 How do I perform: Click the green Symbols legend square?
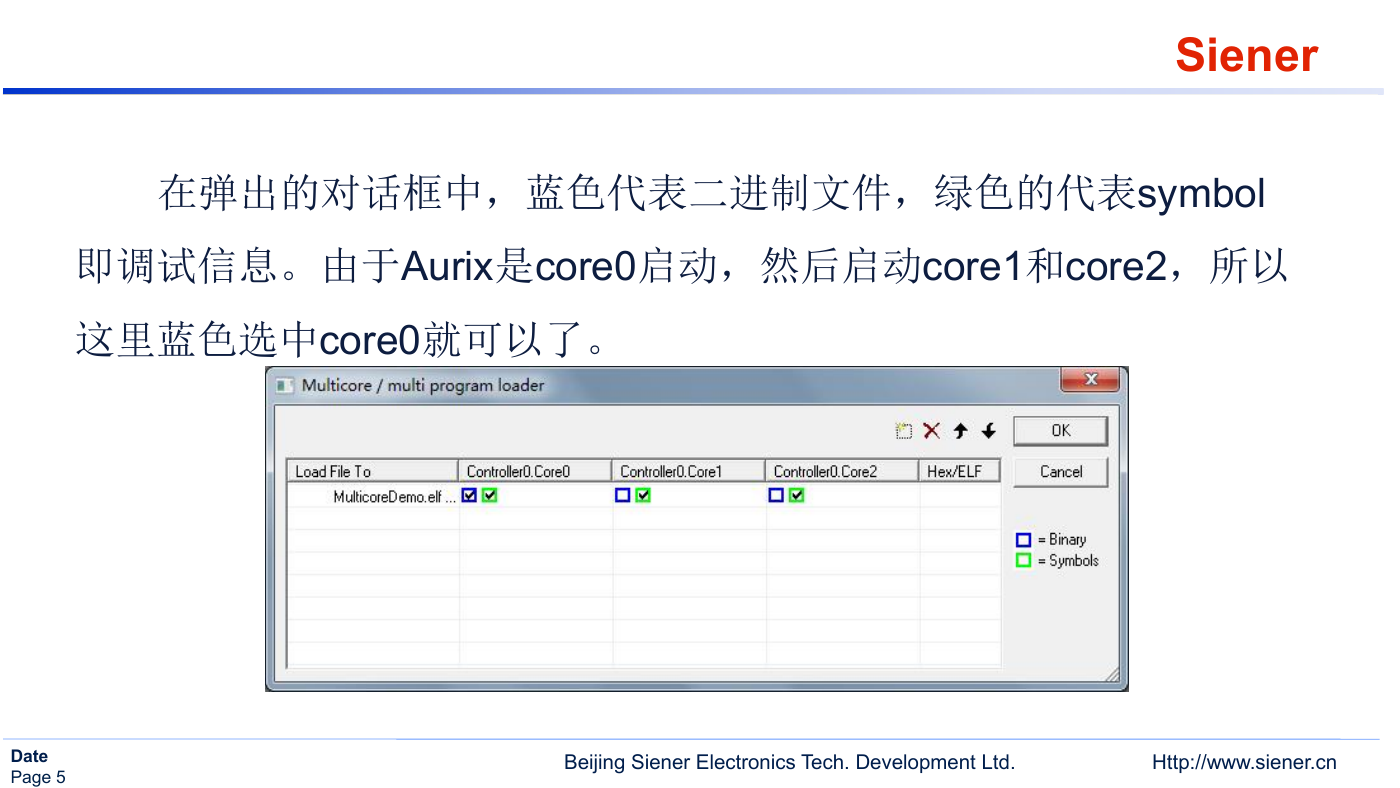pyautogui.click(x=1023, y=561)
